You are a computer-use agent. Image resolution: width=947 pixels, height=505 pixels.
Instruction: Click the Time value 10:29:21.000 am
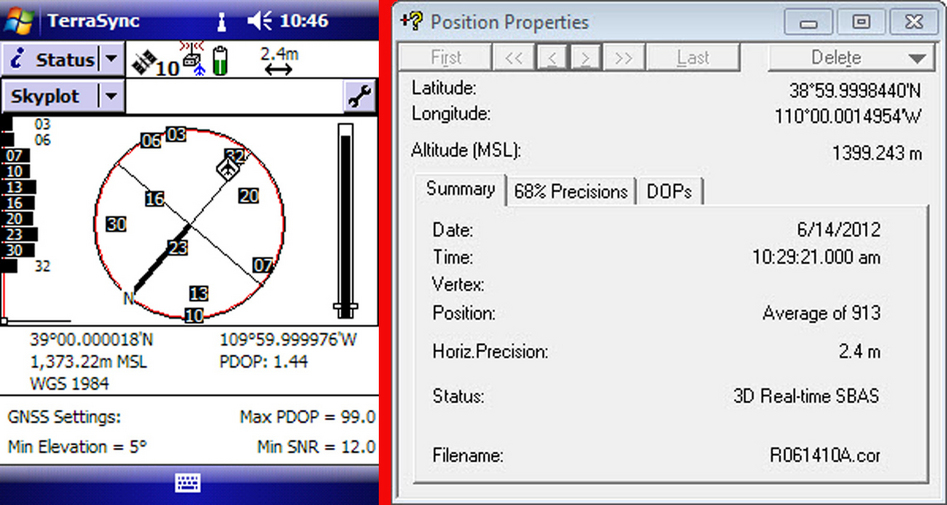817,258
